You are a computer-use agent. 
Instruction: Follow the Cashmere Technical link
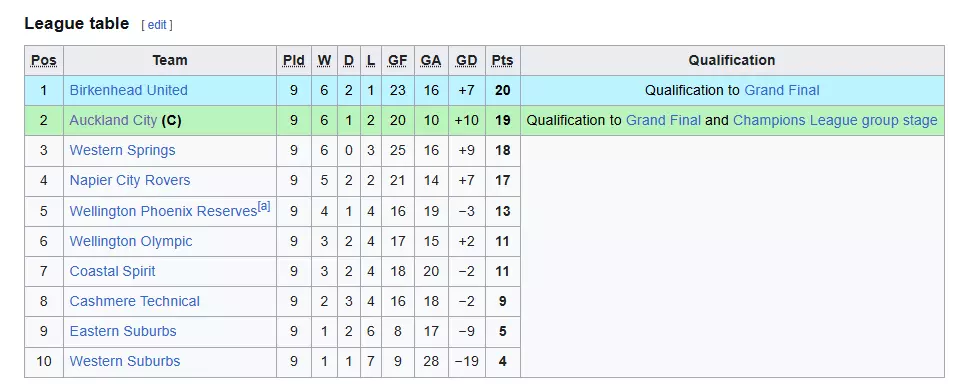coord(134,301)
